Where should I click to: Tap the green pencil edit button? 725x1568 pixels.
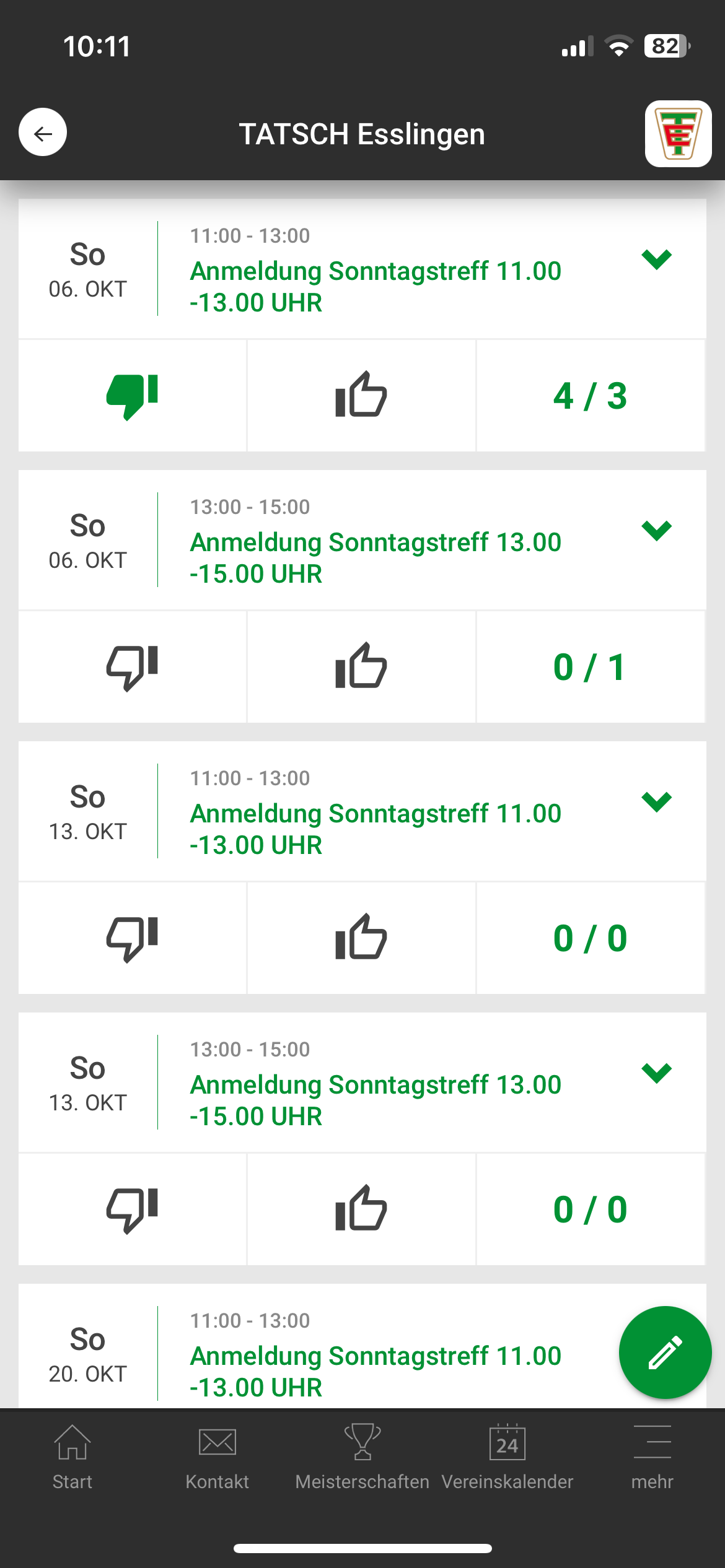pos(665,1352)
